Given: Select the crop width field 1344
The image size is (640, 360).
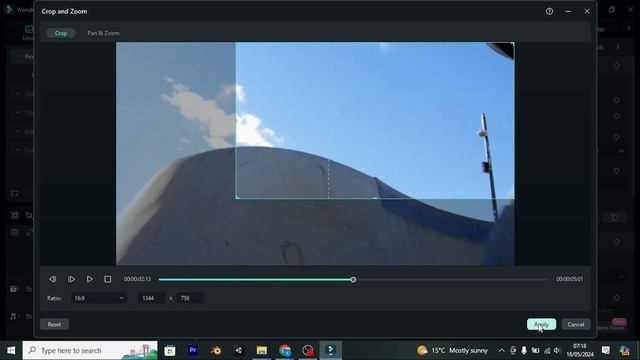Looking at the screenshot, I should click(151, 298).
